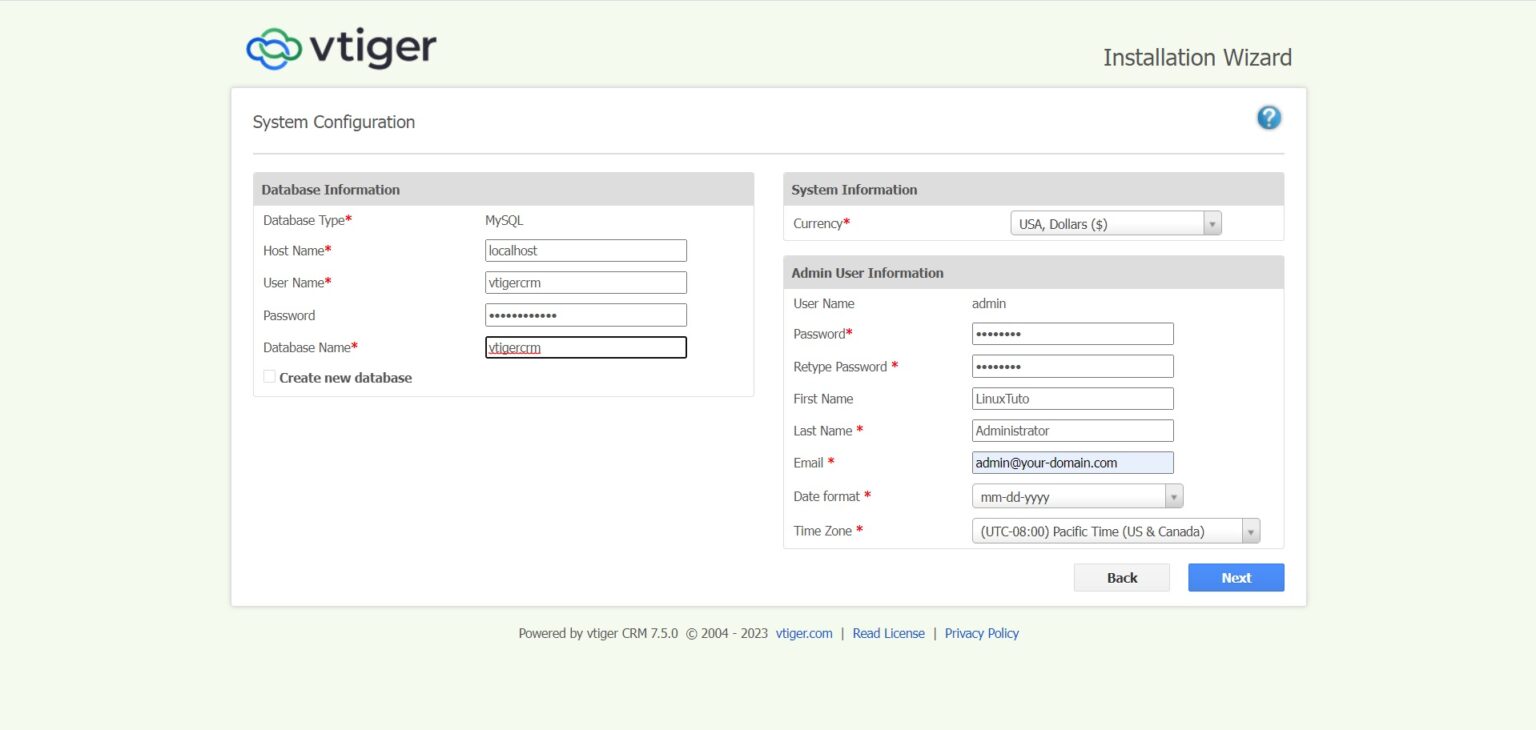Open the Read License link
The height and width of the screenshot is (730, 1536).
(889, 633)
